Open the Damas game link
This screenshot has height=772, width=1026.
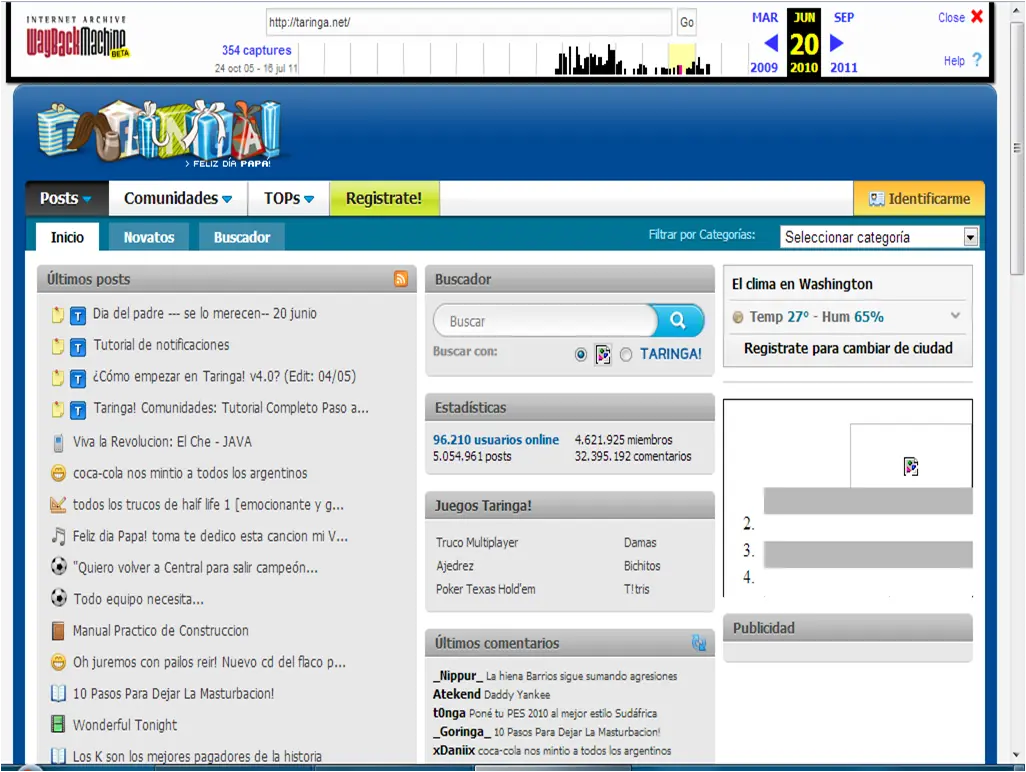640,542
